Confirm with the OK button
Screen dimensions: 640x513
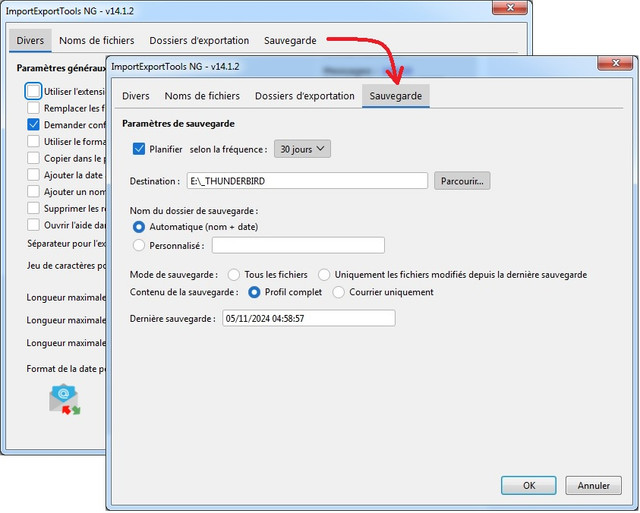click(x=529, y=485)
